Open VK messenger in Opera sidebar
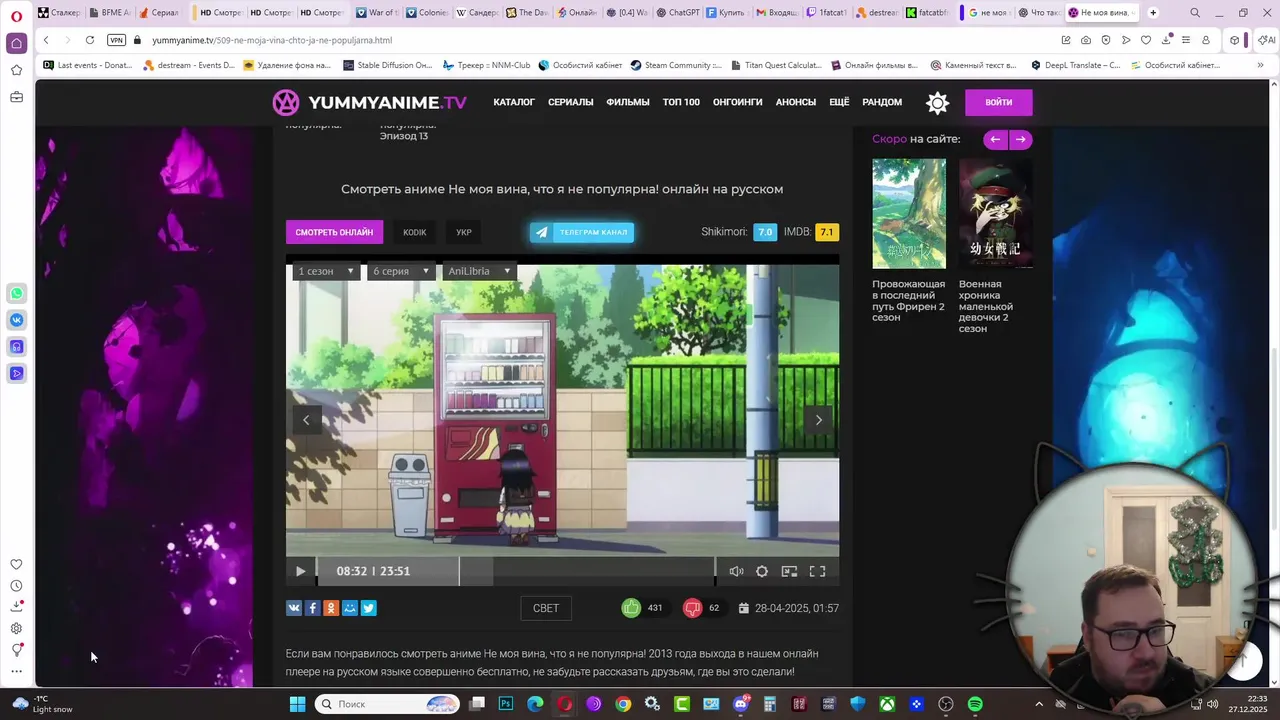The image size is (1280, 720). coord(16,320)
